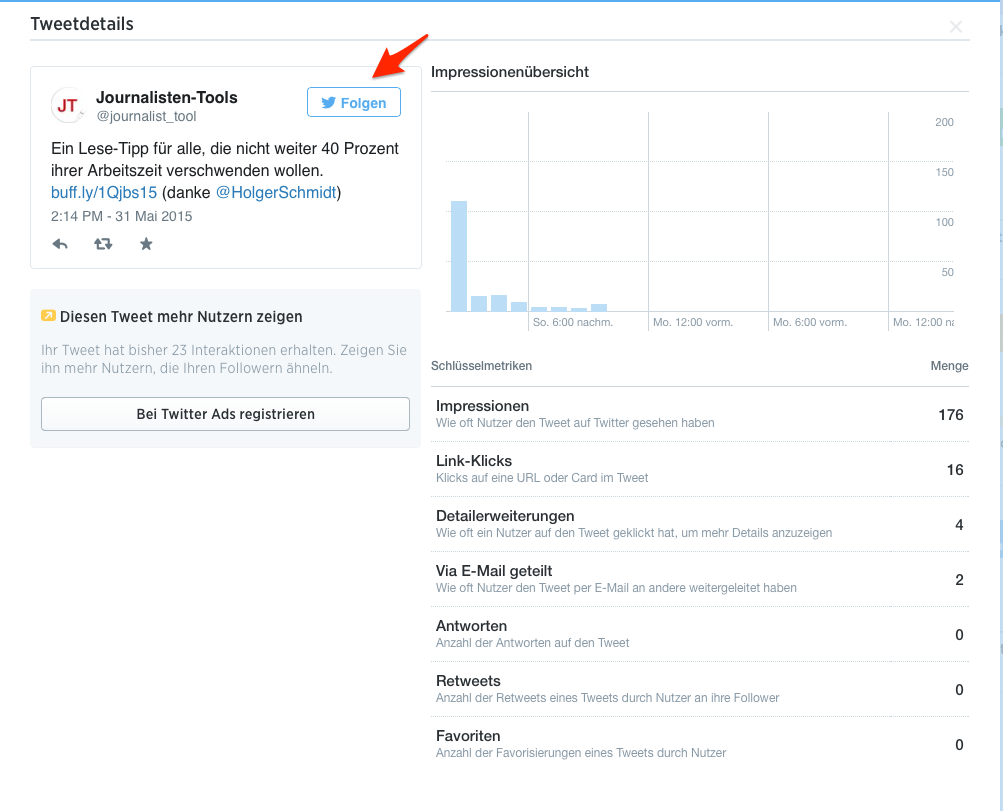Screen dimensions: 1003x811
Task: Click the yellow promote arrow icon
Action: [x=48, y=316]
